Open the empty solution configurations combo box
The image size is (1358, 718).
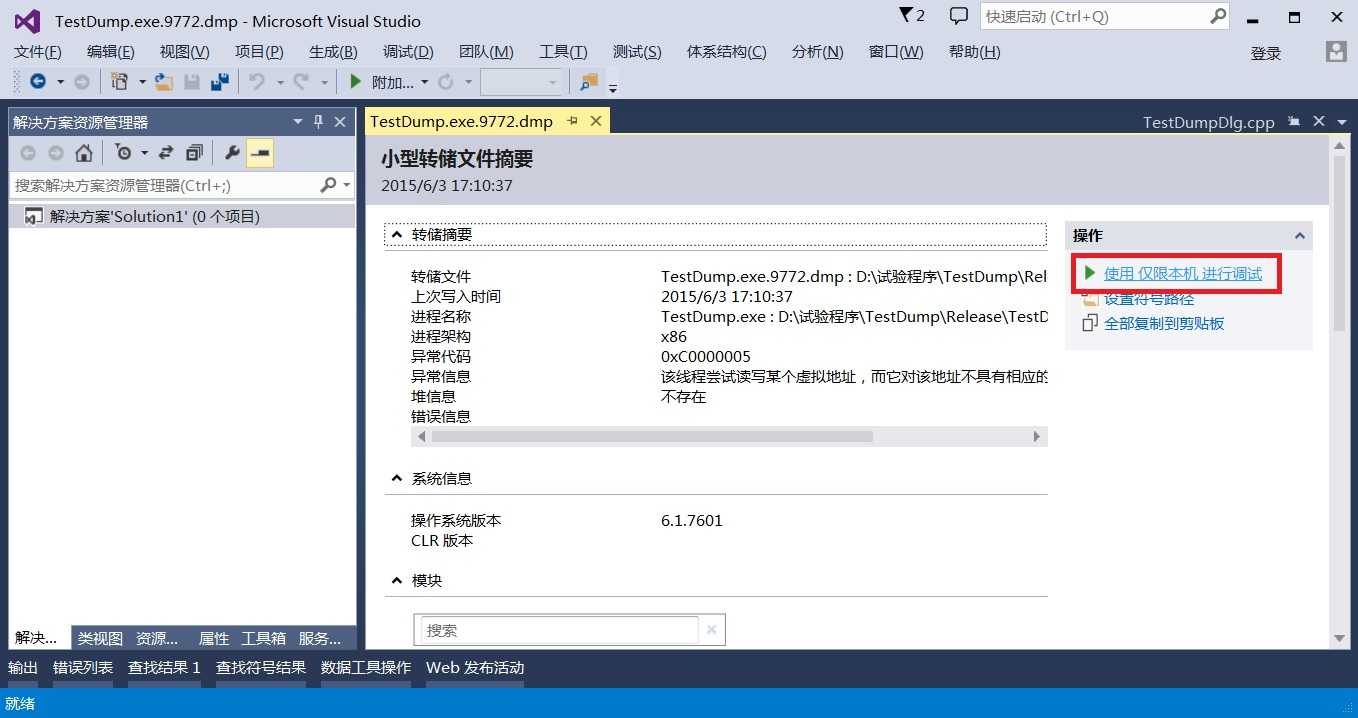[x=522, y=82]
